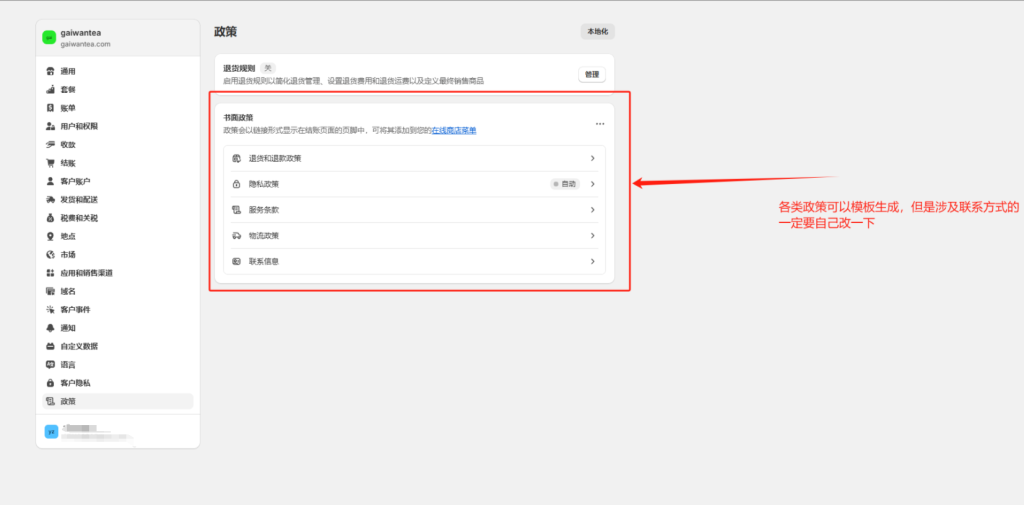Expand the 退货和退款政策 row chevron
Image resolution: width=1024 pixels, height=505 pixels.
tap(592, 158)
